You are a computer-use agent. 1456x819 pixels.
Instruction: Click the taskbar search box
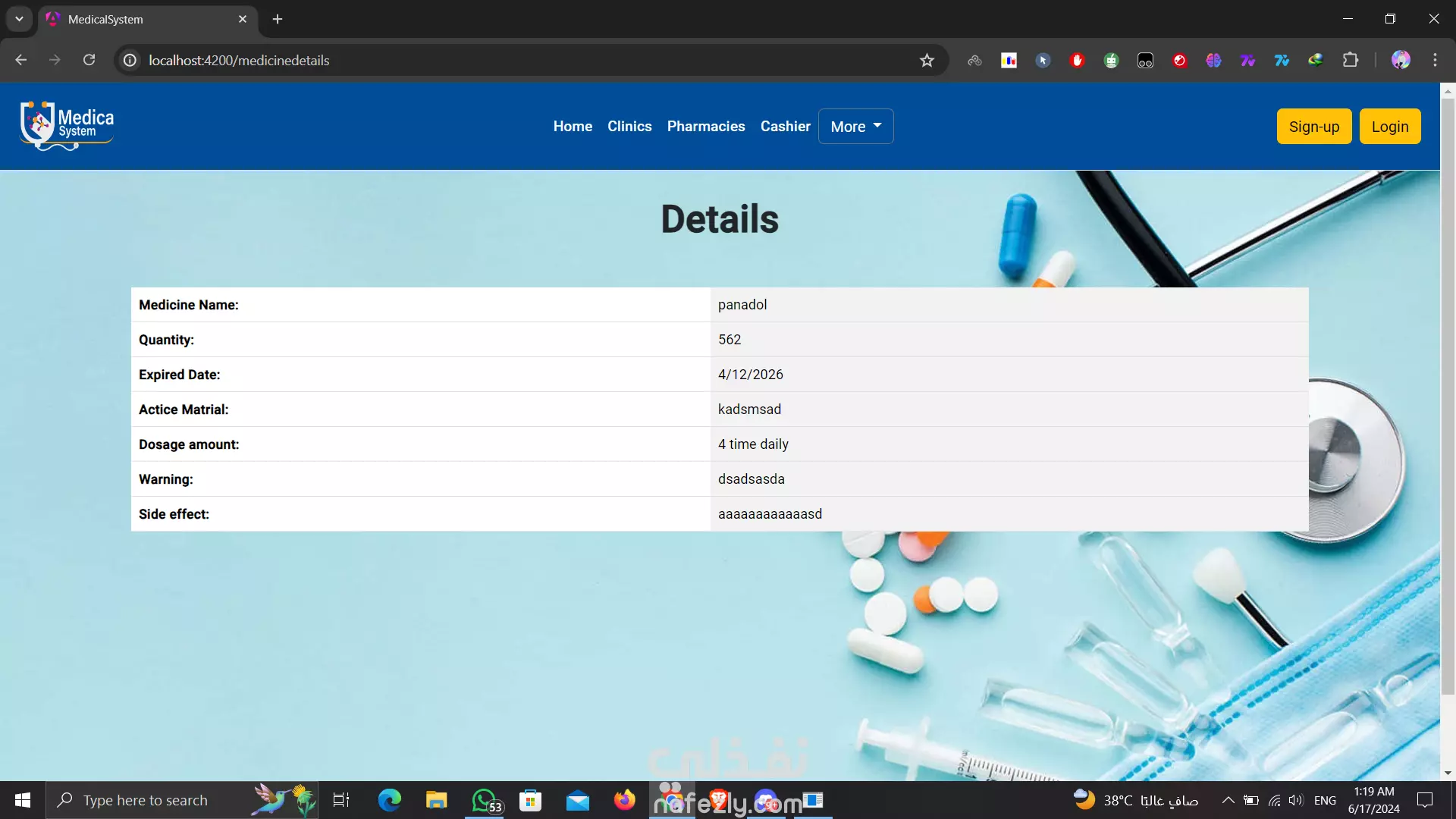pyautogui.click(x=182, y=800)
